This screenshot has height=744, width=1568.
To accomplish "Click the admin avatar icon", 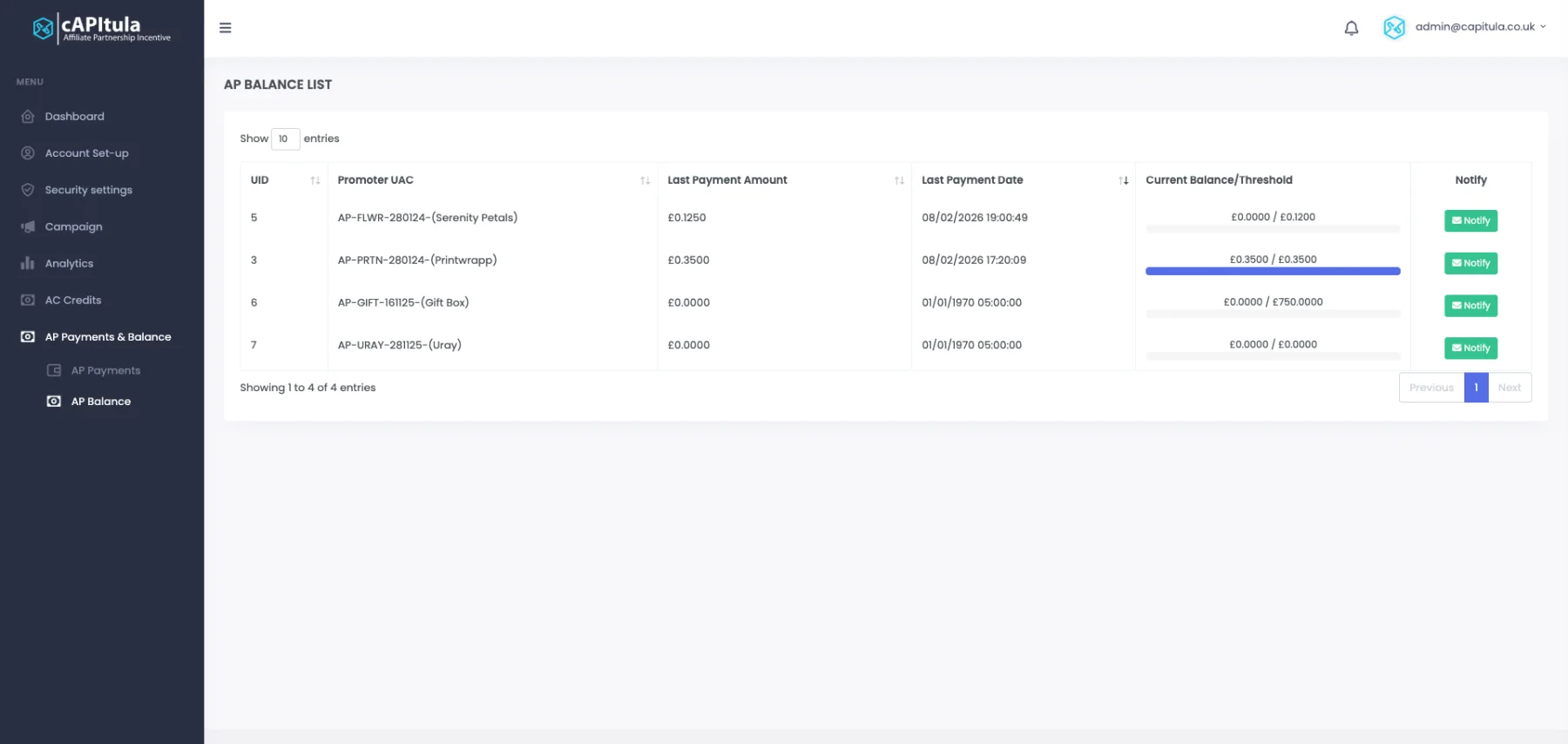I will 1394,28.
